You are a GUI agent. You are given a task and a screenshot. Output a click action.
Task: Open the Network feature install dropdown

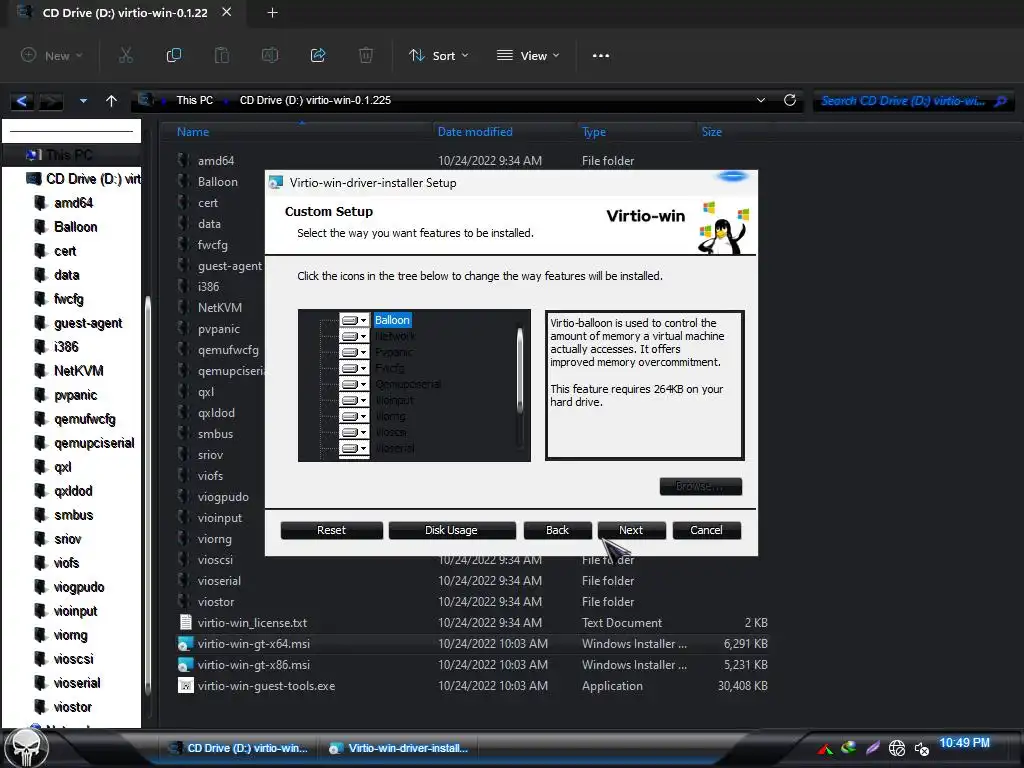354,336
